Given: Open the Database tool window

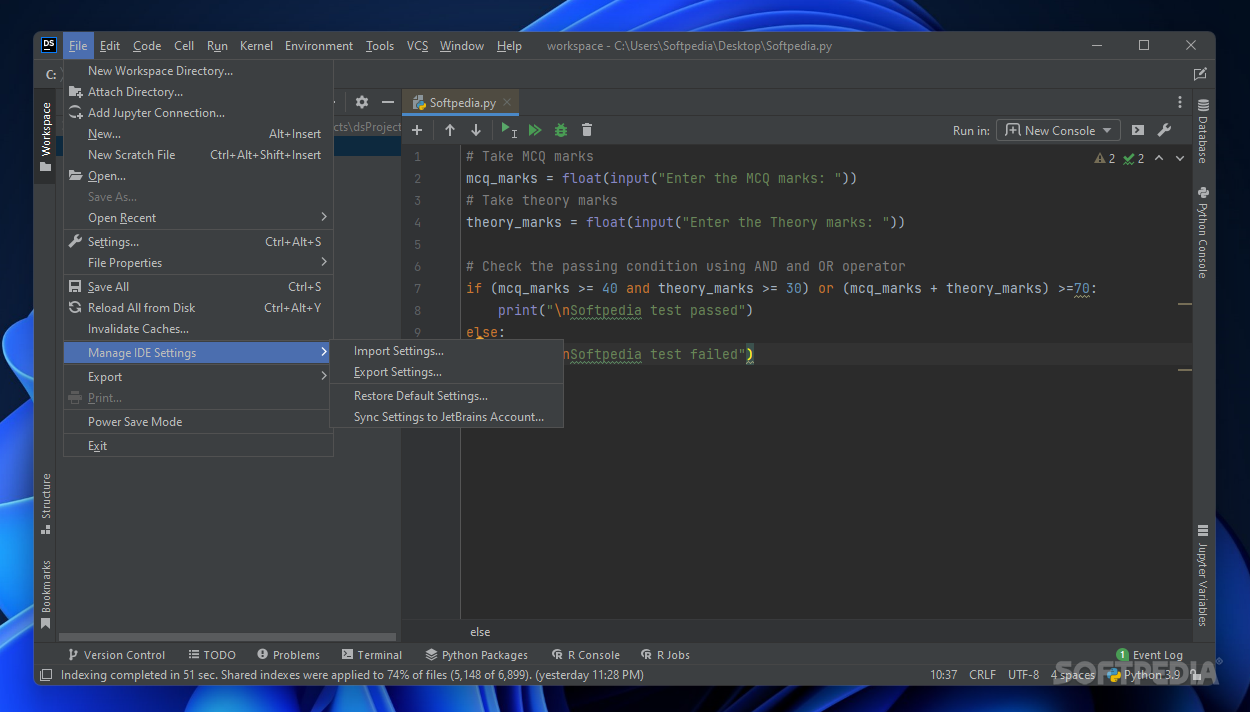Looking at the screenshot, I should pos(1203,131).
